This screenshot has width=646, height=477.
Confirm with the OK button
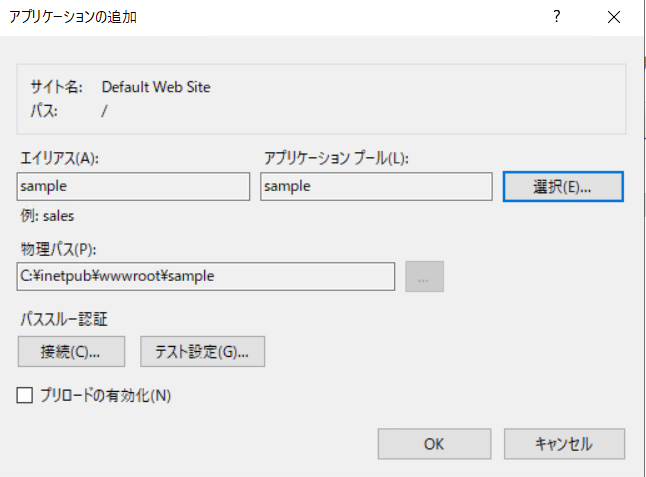click(x=434, y=444)
